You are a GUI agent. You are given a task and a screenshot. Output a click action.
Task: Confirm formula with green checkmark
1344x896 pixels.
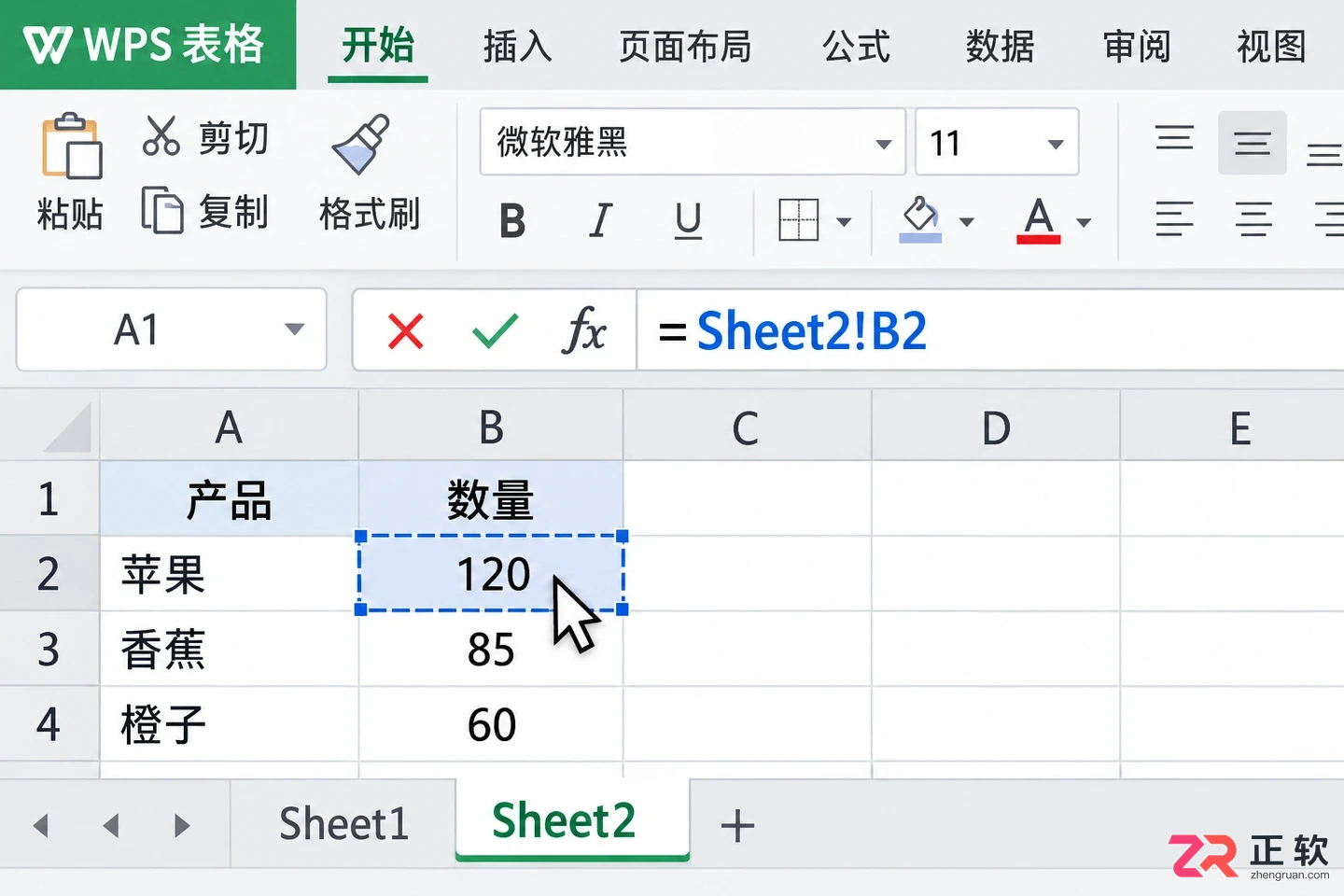pos(496,330)
